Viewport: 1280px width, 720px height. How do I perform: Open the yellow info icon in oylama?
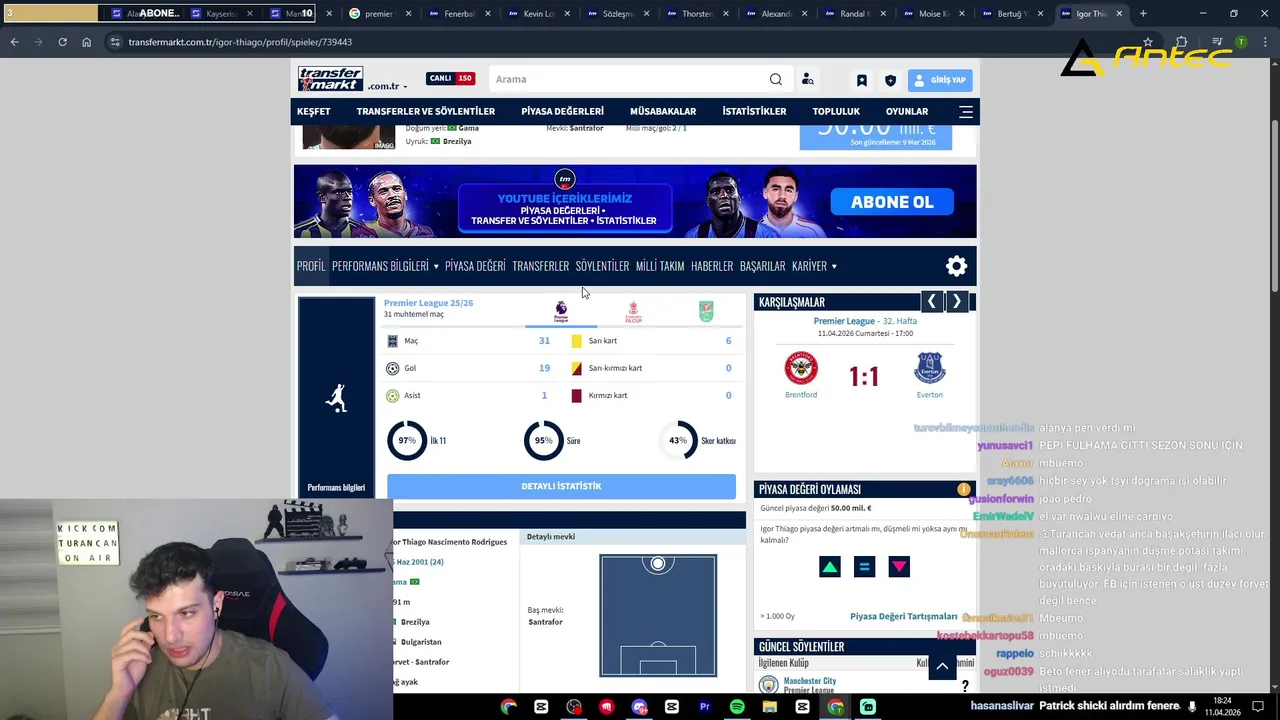coord(964,489)
